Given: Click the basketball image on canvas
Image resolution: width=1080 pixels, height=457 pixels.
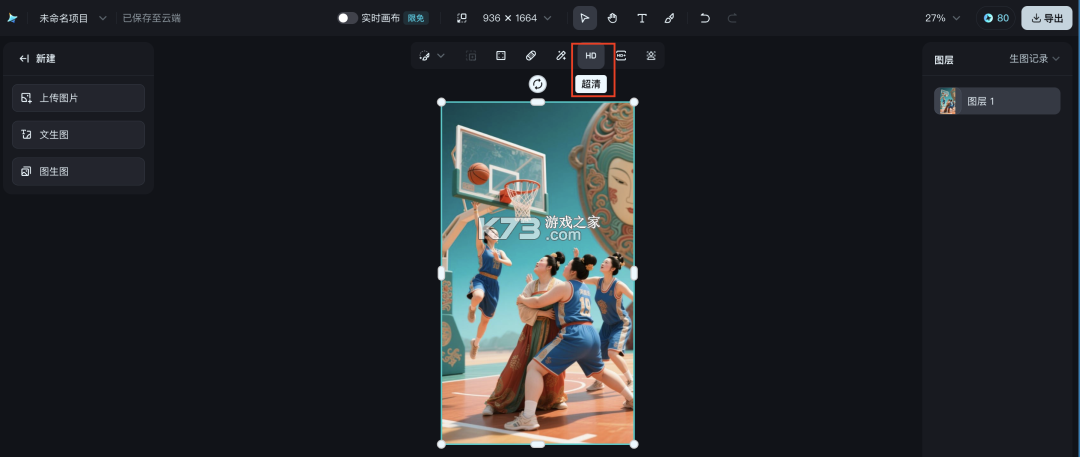Looking at the screenshot, I should click(x=537, y=273).
